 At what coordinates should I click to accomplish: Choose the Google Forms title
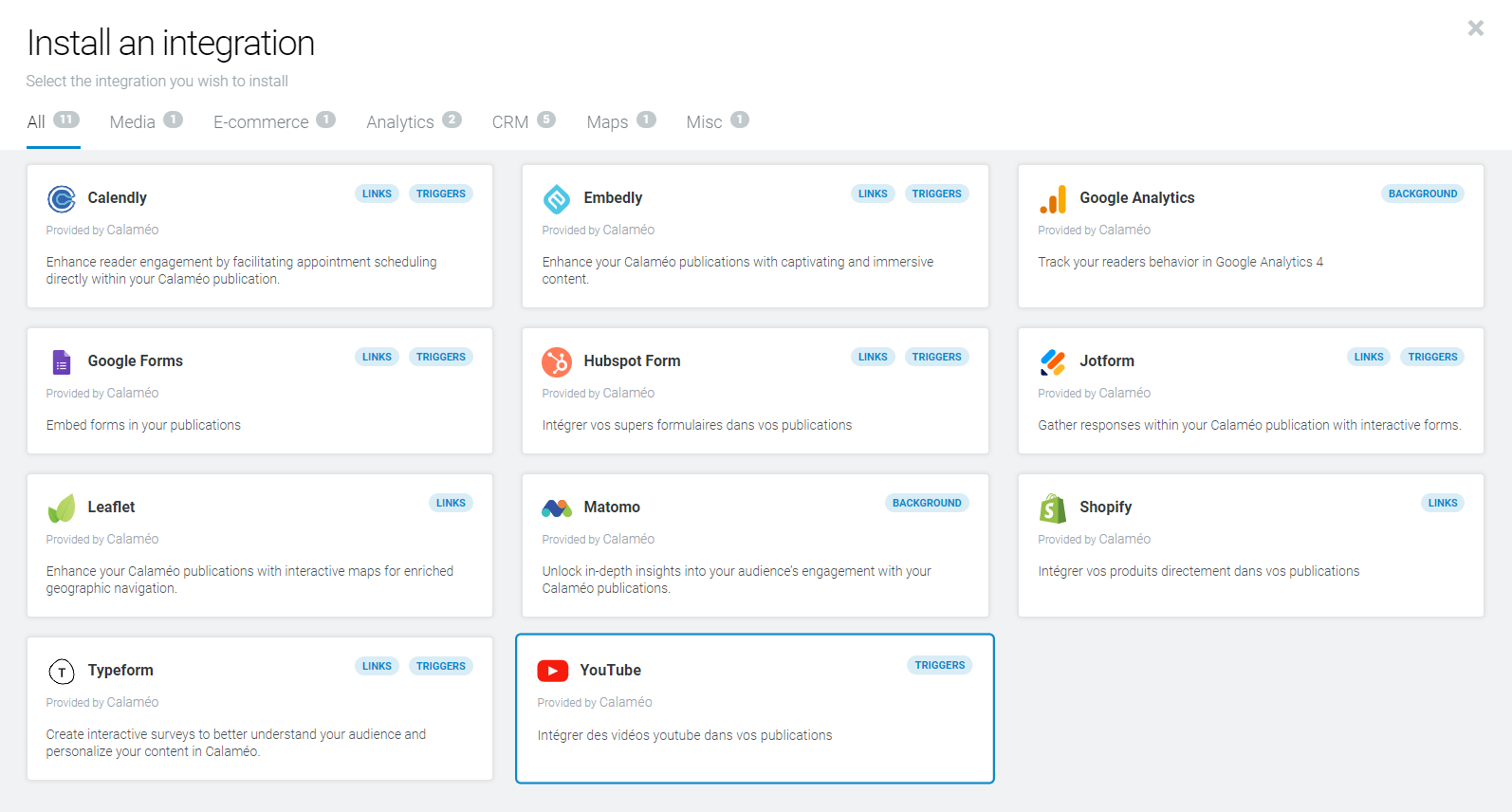[136, 360]
